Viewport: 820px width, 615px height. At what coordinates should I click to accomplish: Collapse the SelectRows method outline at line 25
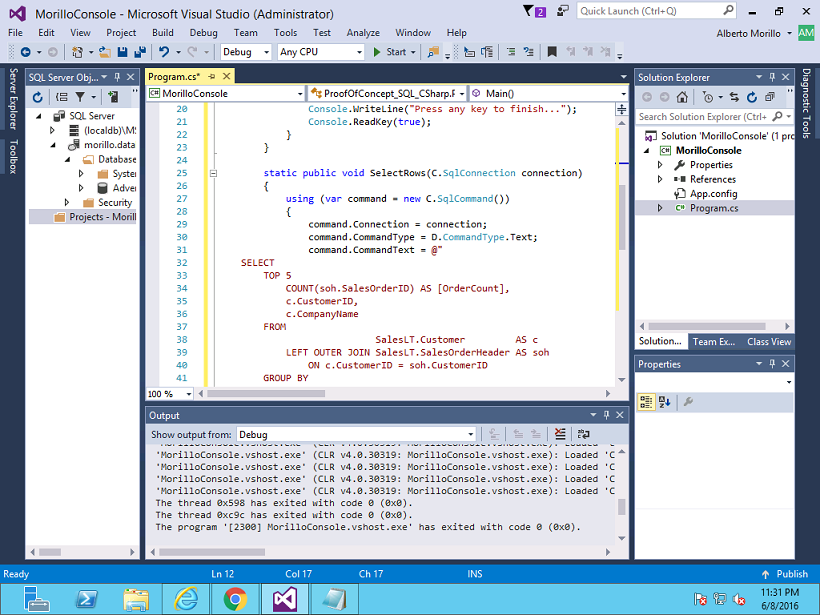click(213, 173)
